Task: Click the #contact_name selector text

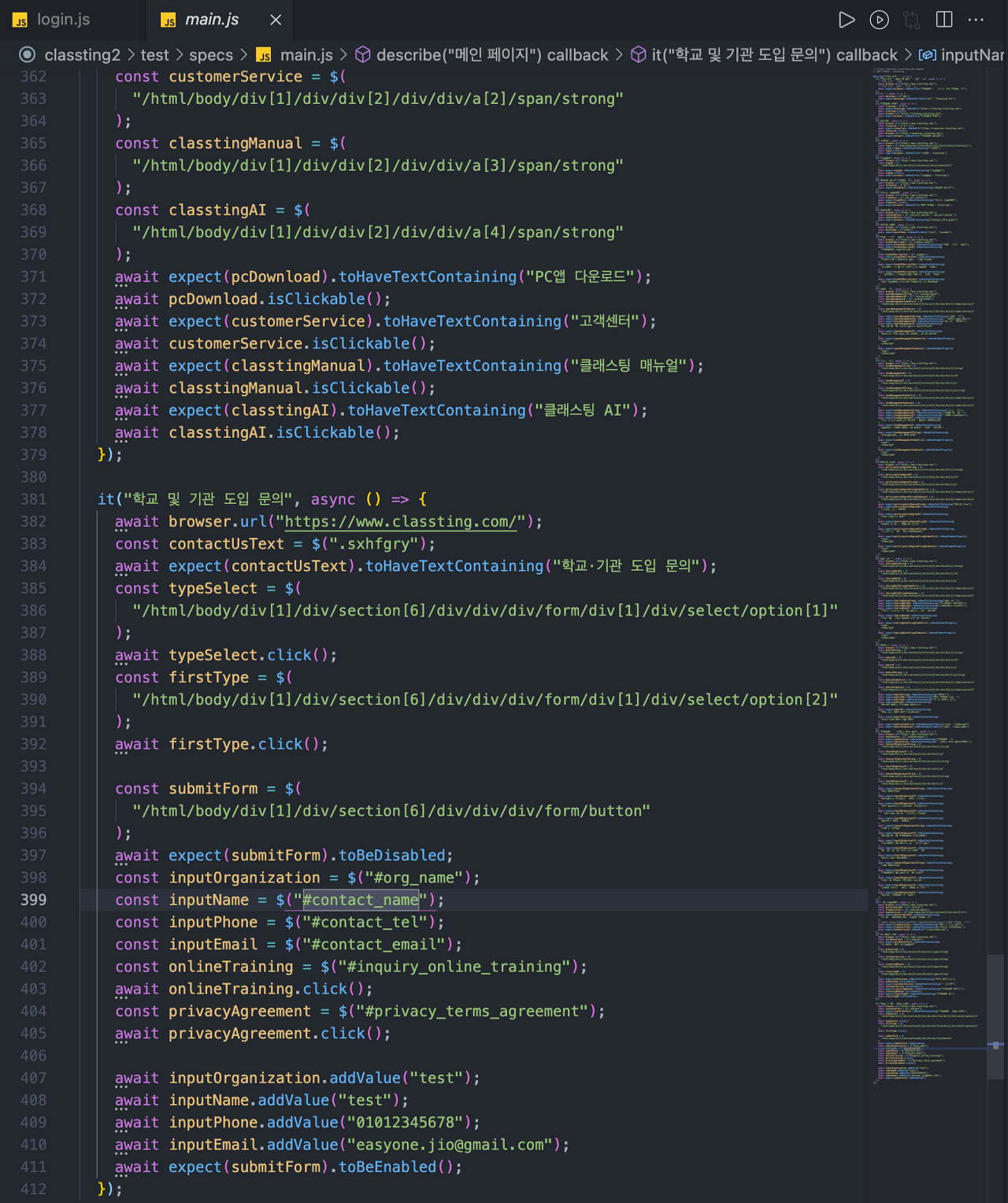Action: (x=361, y=900)
